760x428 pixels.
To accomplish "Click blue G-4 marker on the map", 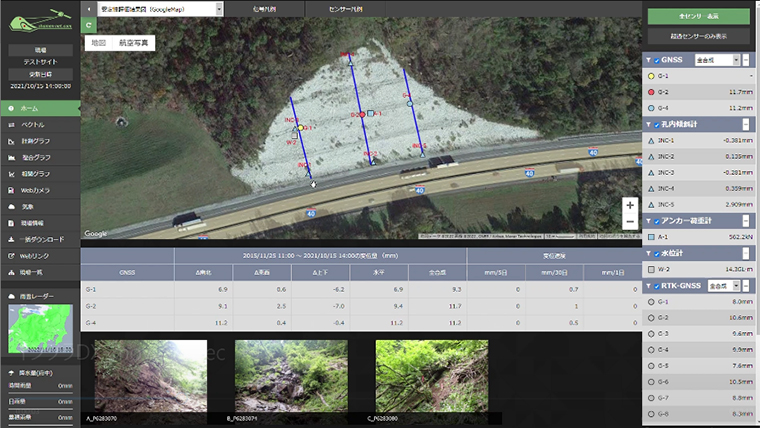I will coord(410,104).
